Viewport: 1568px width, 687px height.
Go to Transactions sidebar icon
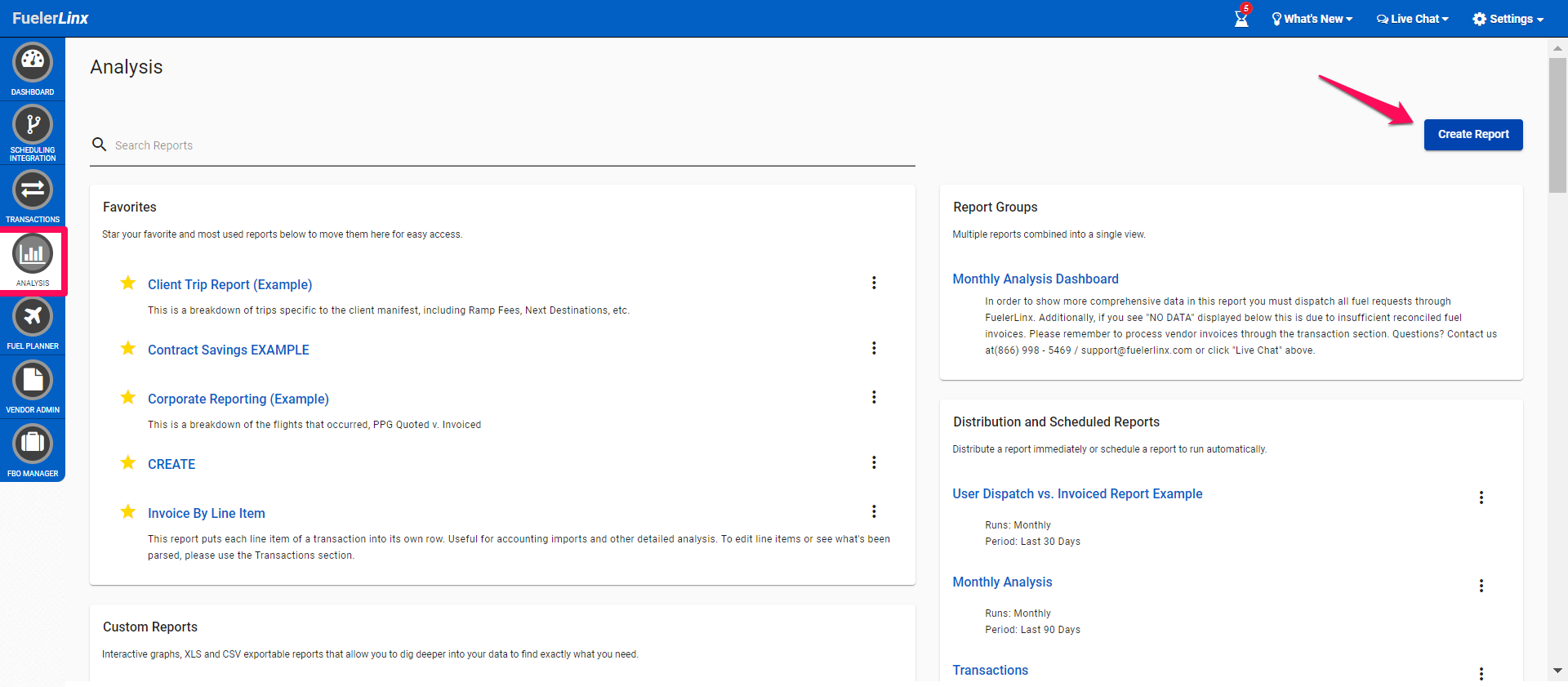tap(33, 190)
